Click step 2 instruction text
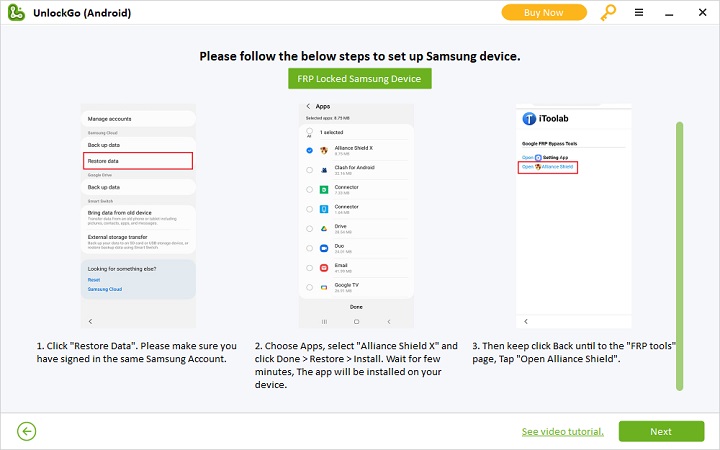The height and width of the screenshot is (450, 720). pyautogui.click(x=356, y=365)
